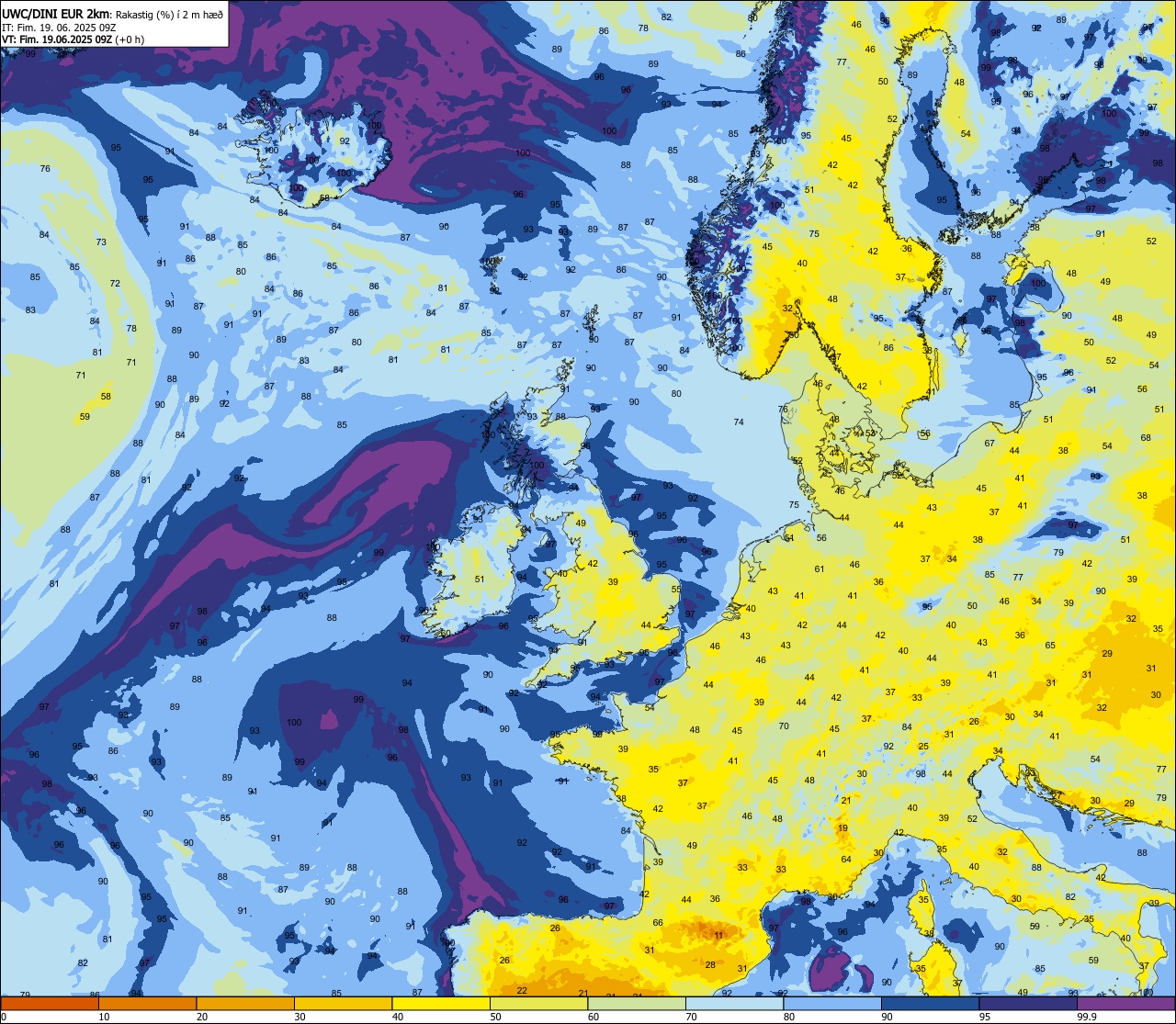Pick the 60–70 light green legend swatch
Image resolution: width=1176 pixels, height=1024 pixels.
pos(637,1003)
